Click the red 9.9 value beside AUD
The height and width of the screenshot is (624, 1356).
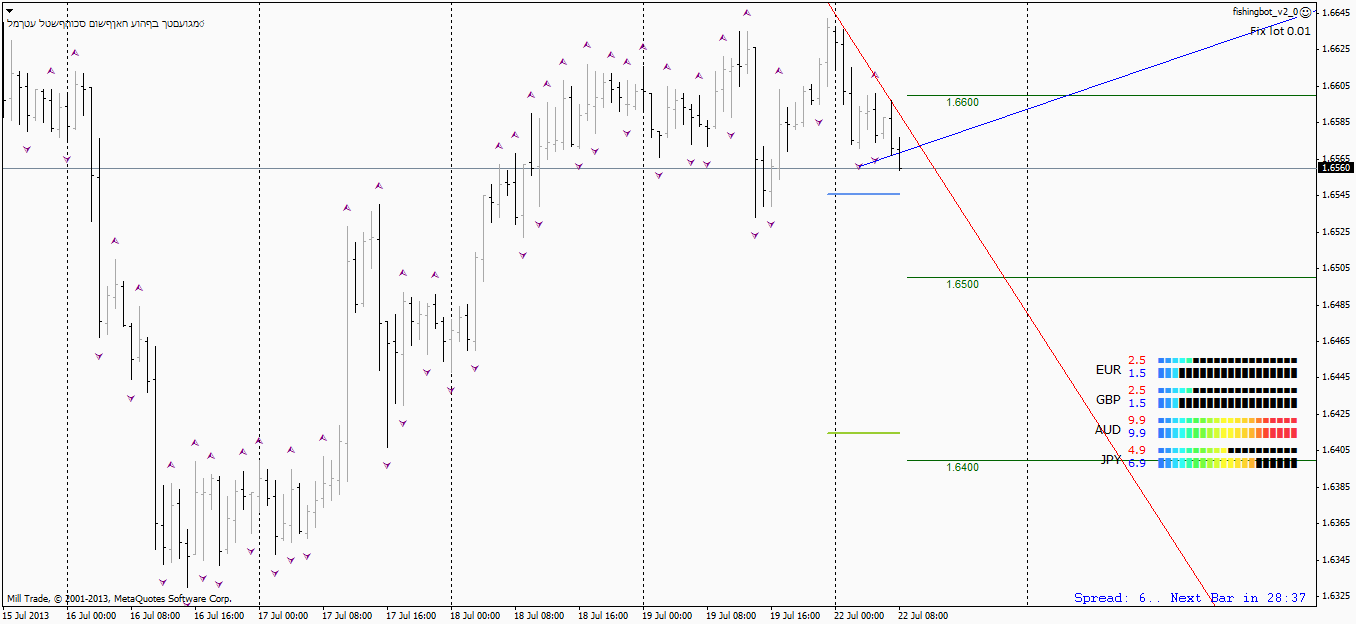(1137, 421)
